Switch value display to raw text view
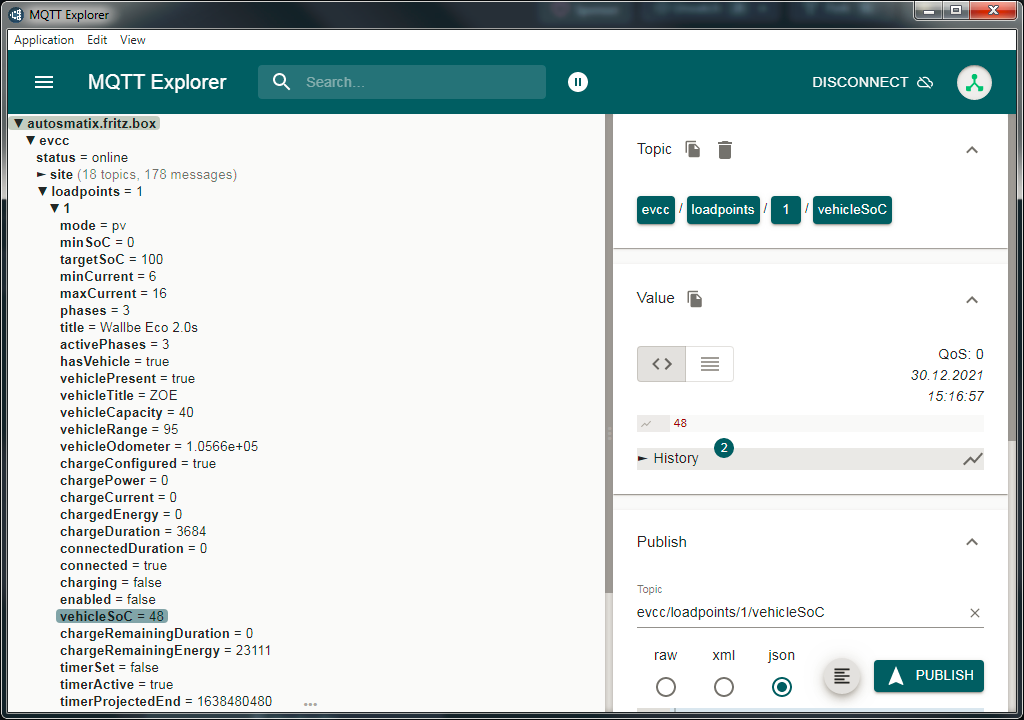1024x720 pixels. click(x=709, y=363)
